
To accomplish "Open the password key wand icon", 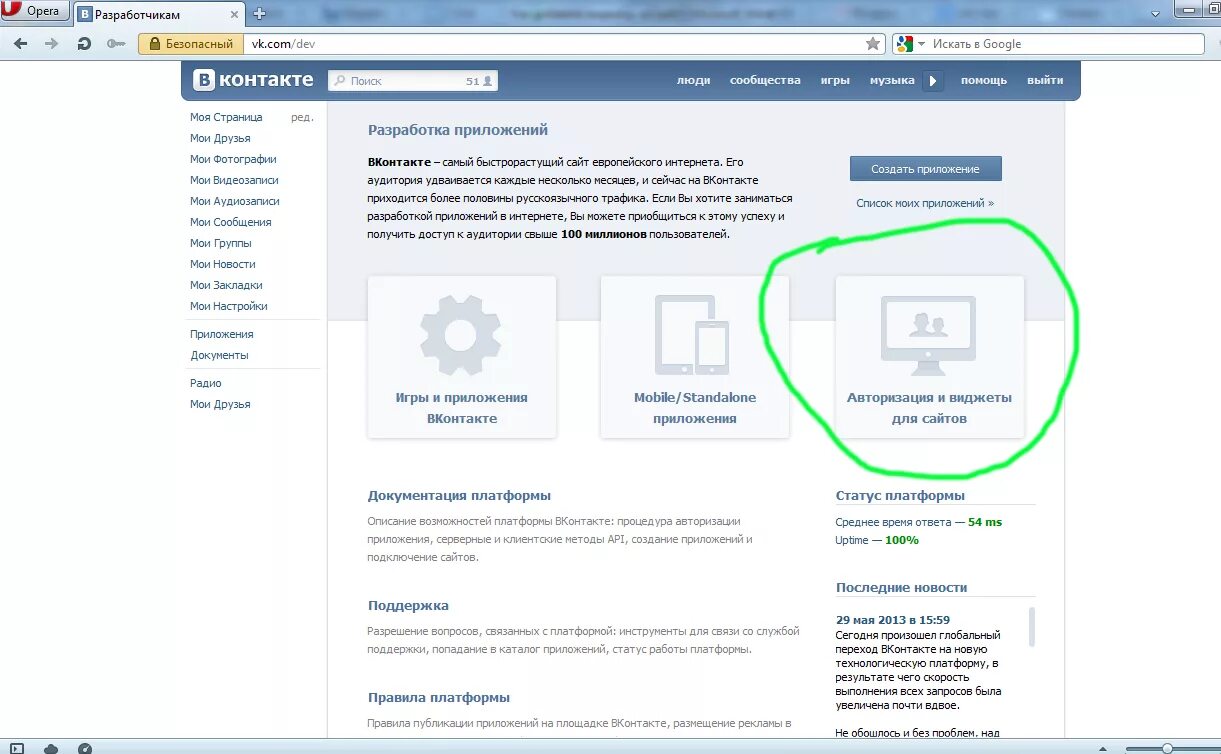I will 116,44.
